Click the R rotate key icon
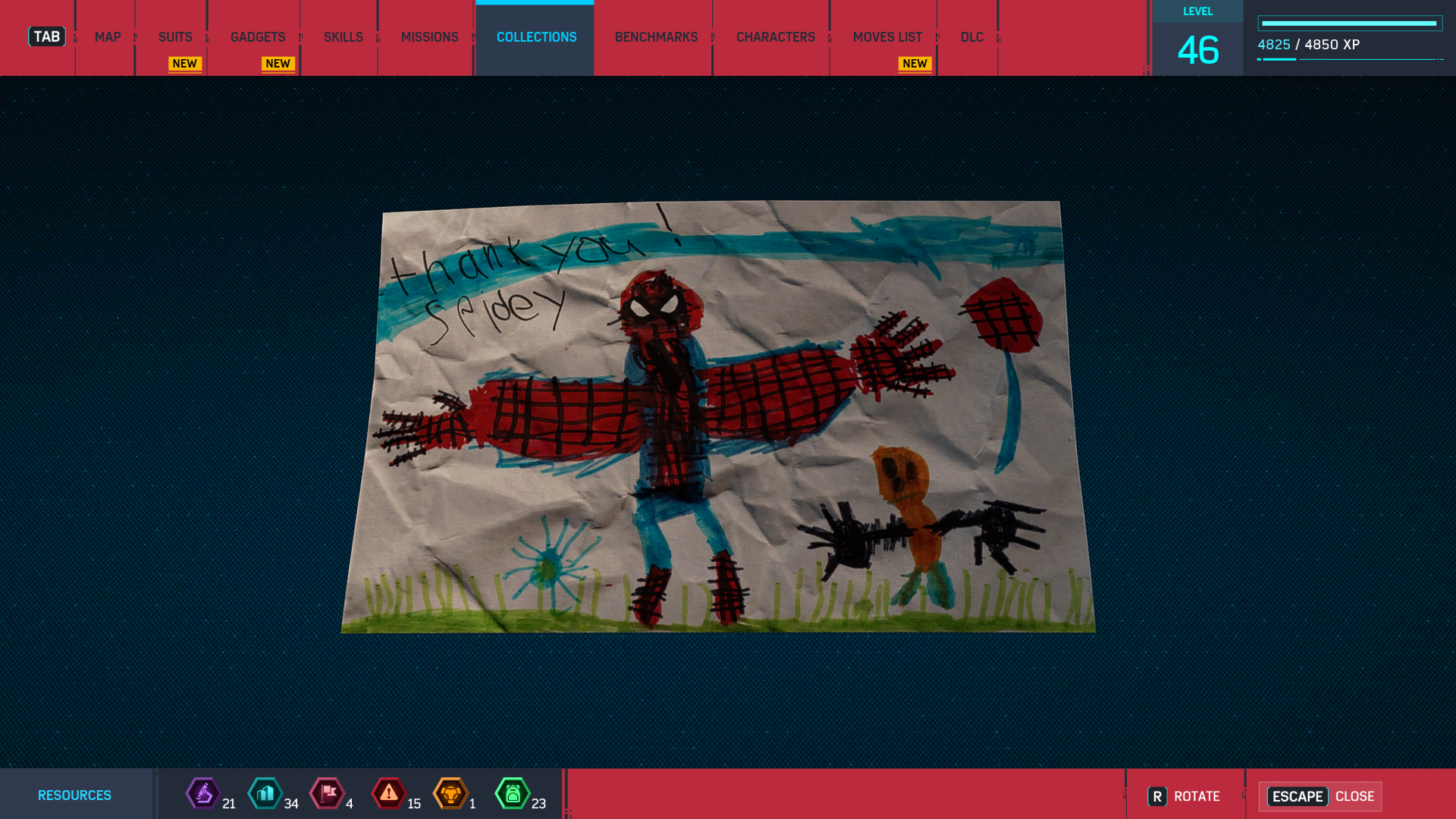The width and height of the screenshot is (1456, 819). tap(1157, 796)
